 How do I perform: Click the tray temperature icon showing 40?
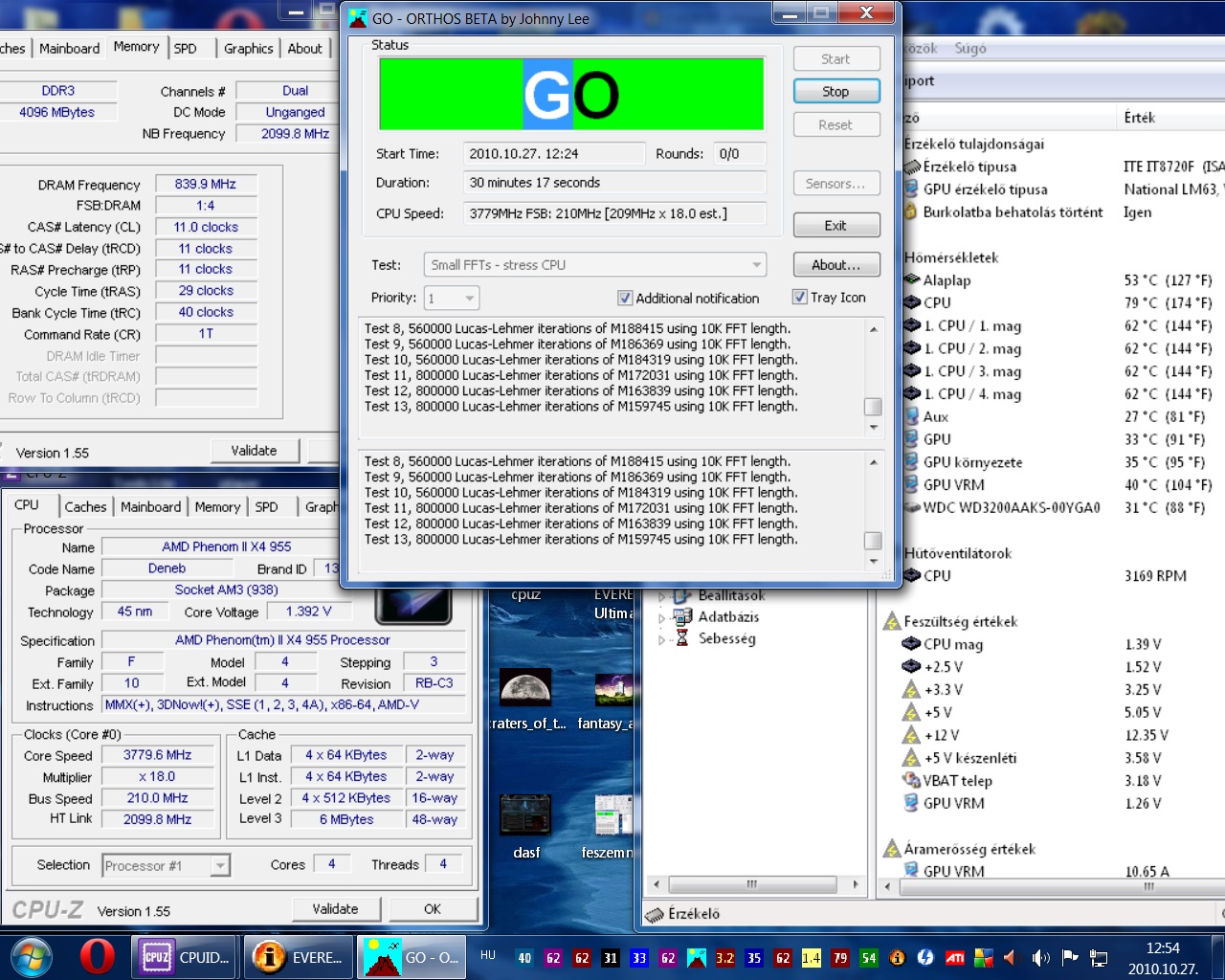point(524,957)
